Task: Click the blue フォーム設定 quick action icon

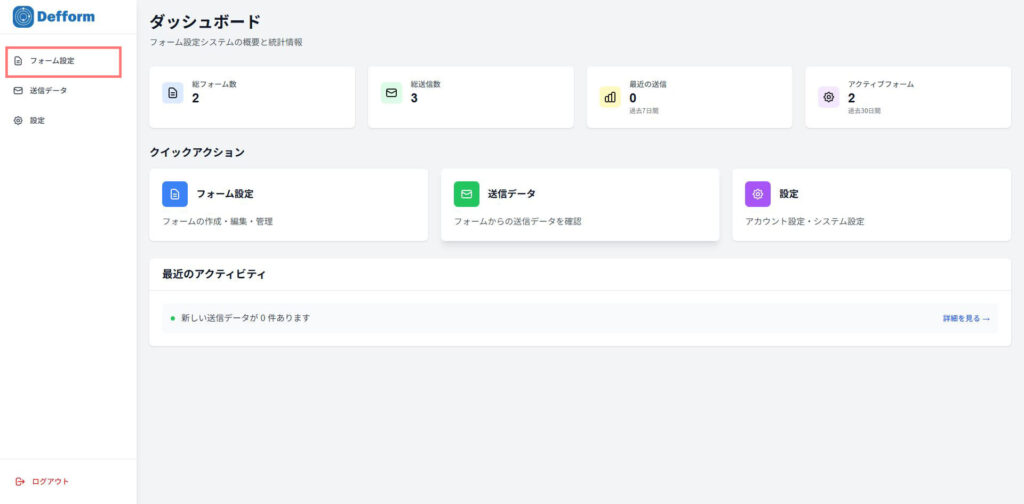Action: click(175, 194)
